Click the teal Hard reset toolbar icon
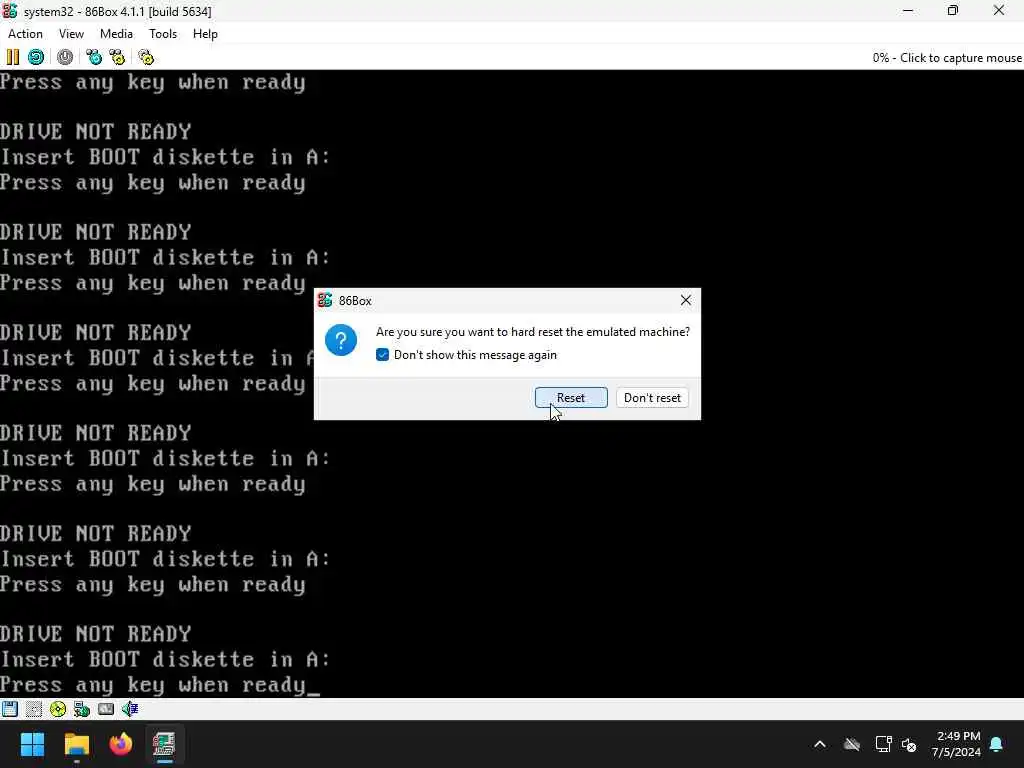 click(36, 57)
